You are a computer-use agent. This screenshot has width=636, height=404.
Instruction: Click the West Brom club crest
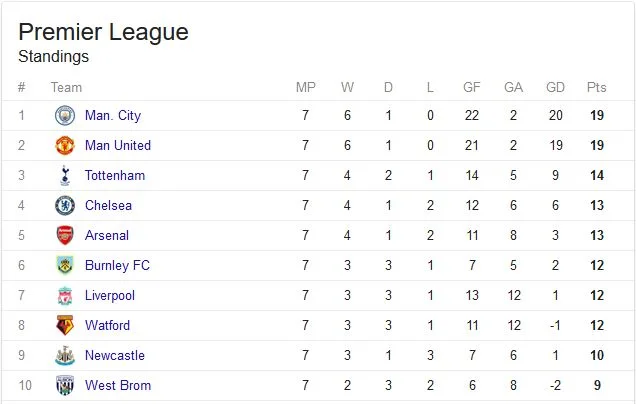[x=65, y=385]
